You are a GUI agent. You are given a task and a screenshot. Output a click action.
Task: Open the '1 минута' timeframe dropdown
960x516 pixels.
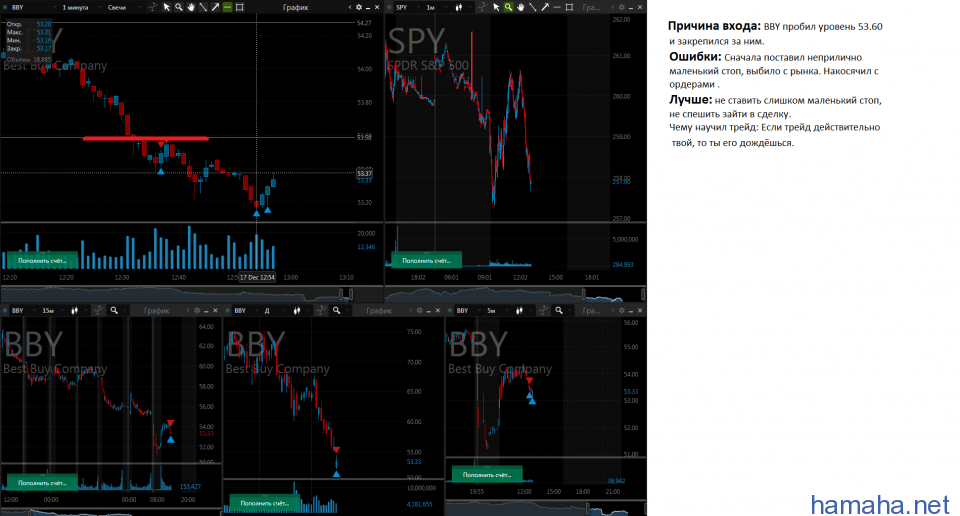click(80, 7)
